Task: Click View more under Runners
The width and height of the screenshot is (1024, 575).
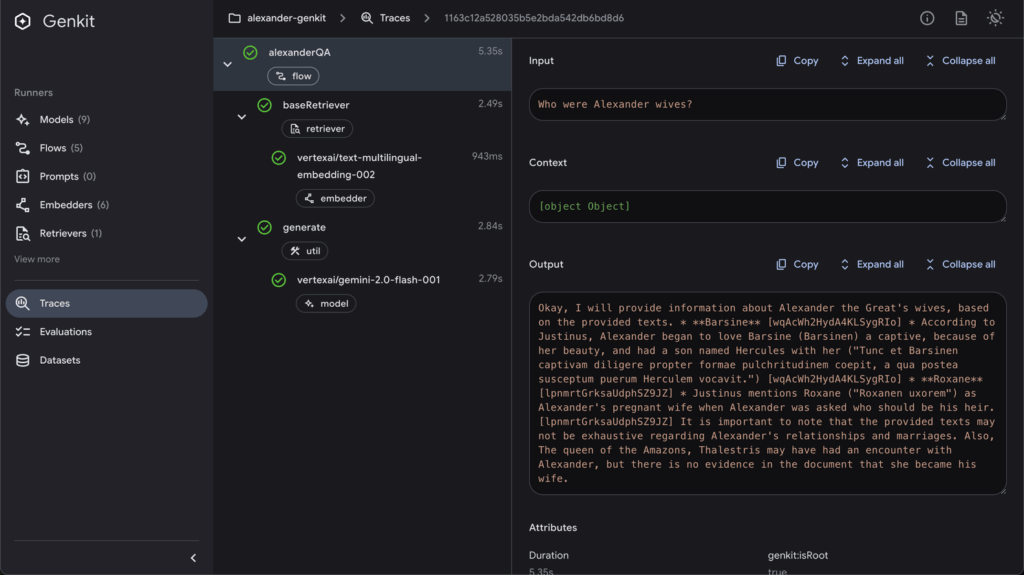Action: [37, 259]
